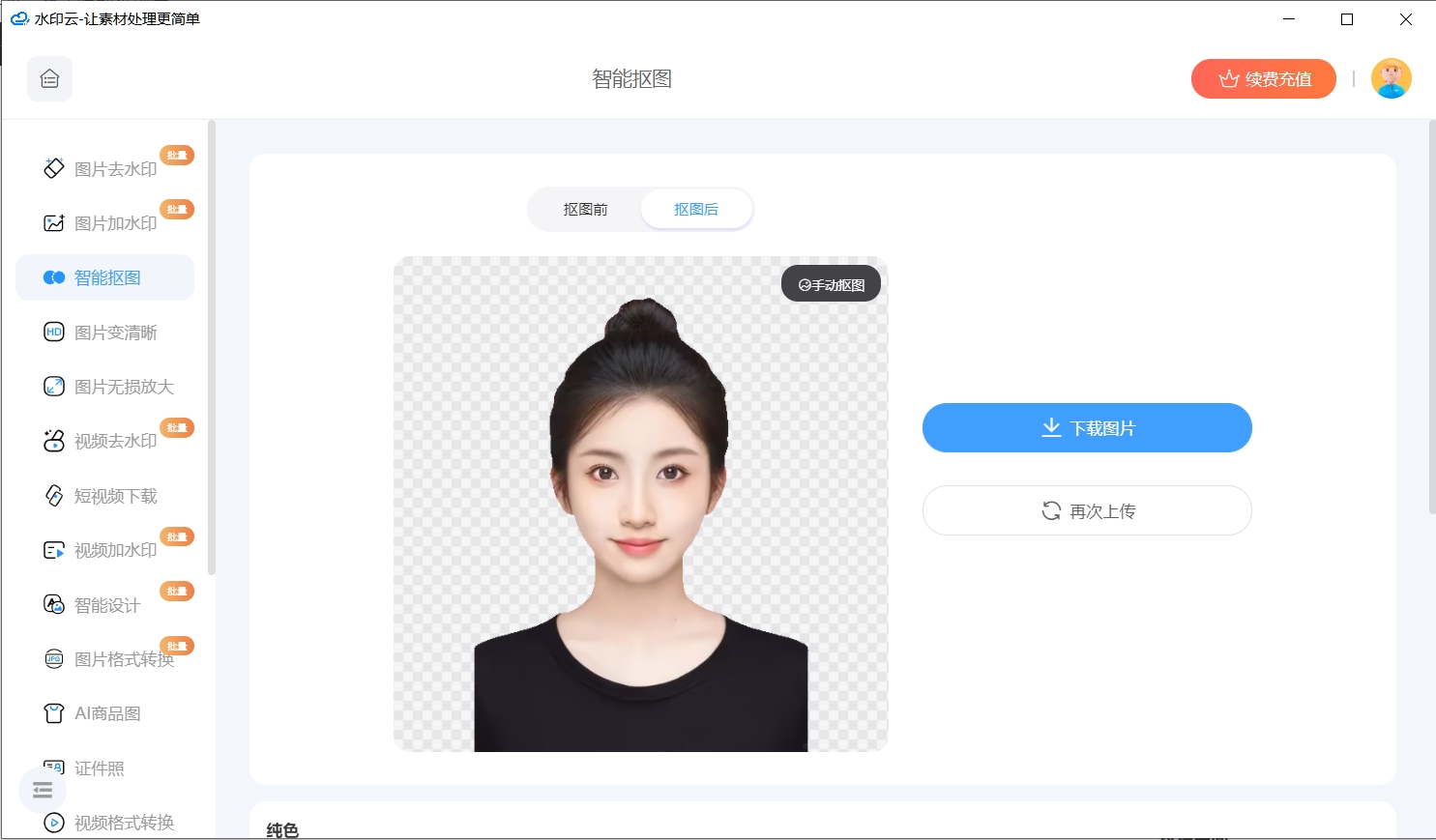Click the 下载图片 button
This screenshot has height=840, width=1436.
pos(1087,428)
